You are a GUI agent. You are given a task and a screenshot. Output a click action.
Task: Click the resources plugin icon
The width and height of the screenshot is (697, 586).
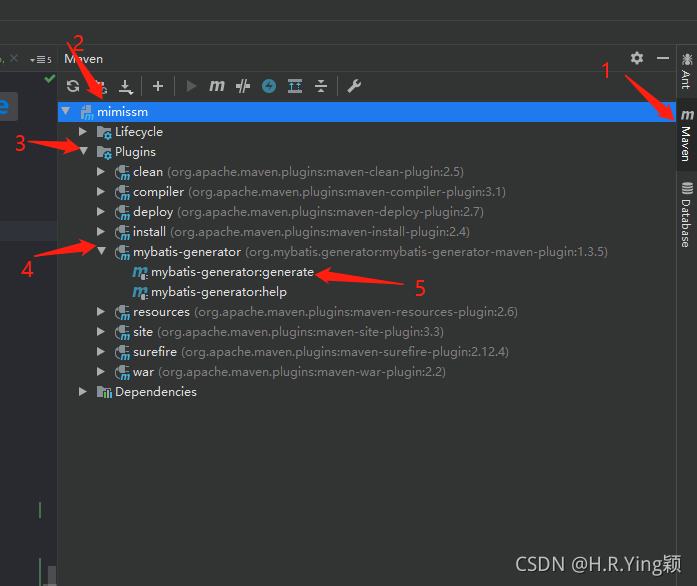point(122,312)
